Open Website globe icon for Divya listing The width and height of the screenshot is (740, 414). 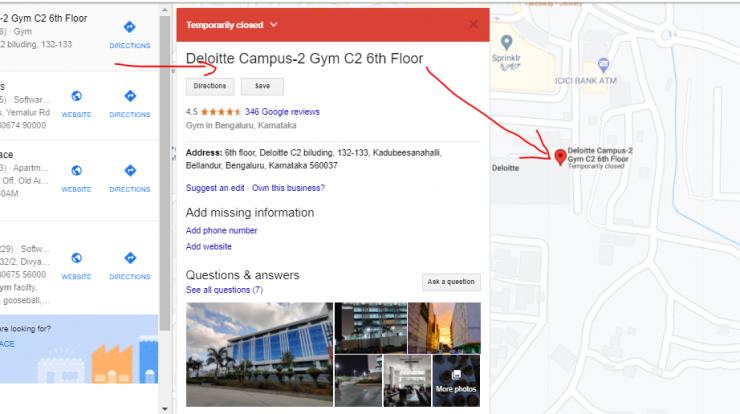tap(76, 258)
